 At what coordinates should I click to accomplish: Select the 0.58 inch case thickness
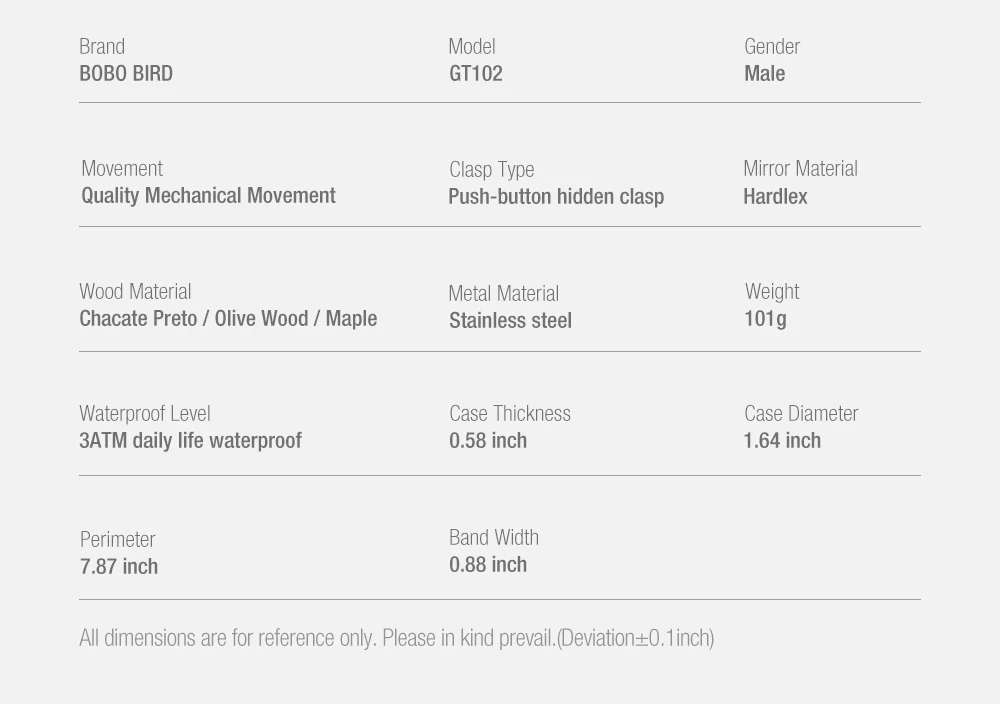tap(488, 441)
